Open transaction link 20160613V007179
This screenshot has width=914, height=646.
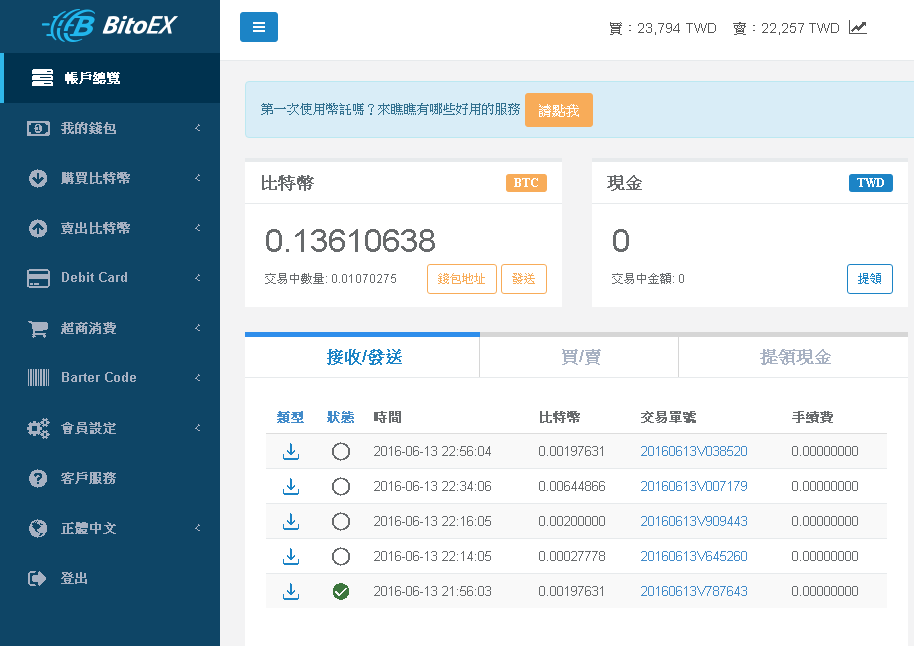(694, 486)
